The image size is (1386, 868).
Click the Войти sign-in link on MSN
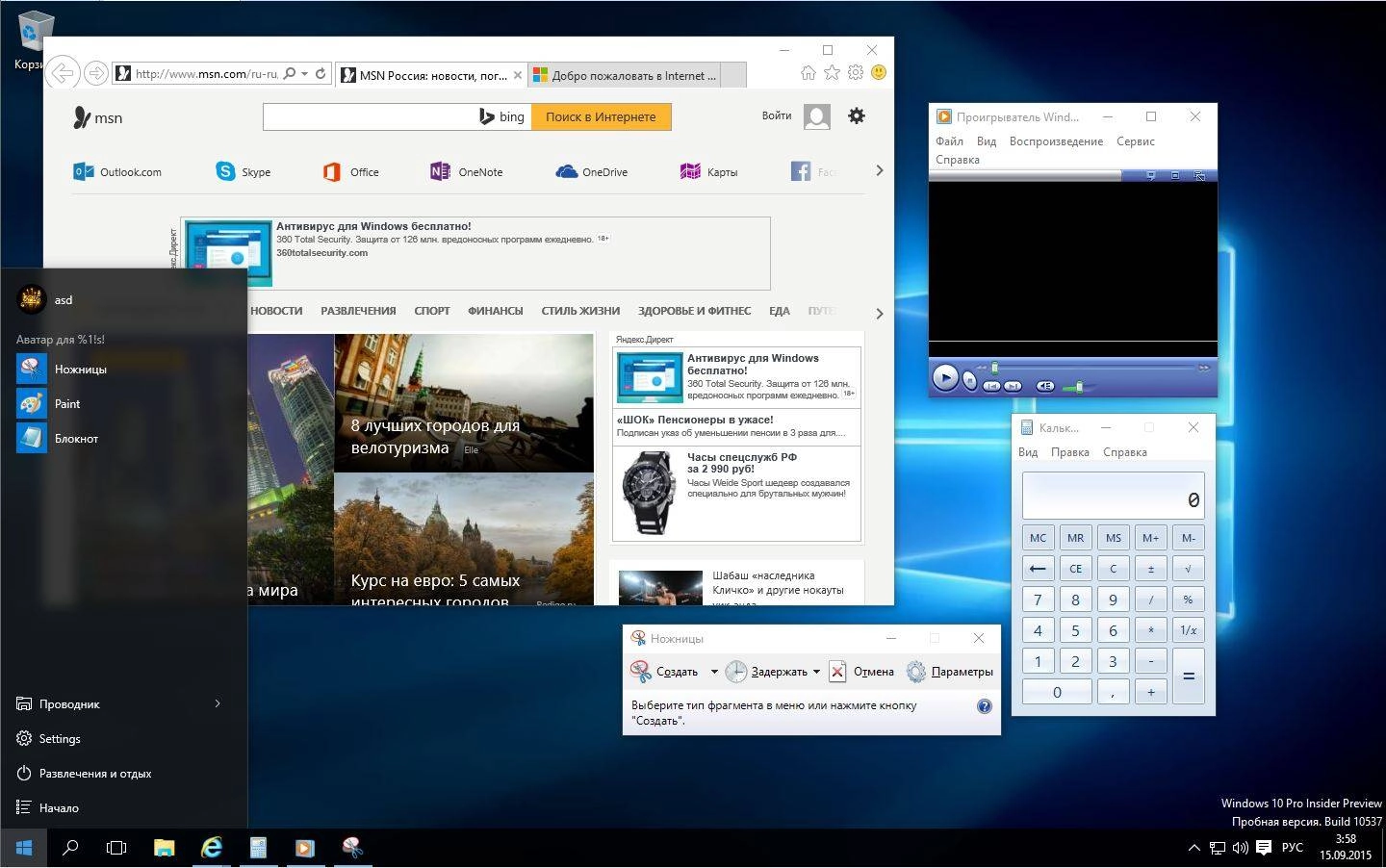(x=776, y=115)
